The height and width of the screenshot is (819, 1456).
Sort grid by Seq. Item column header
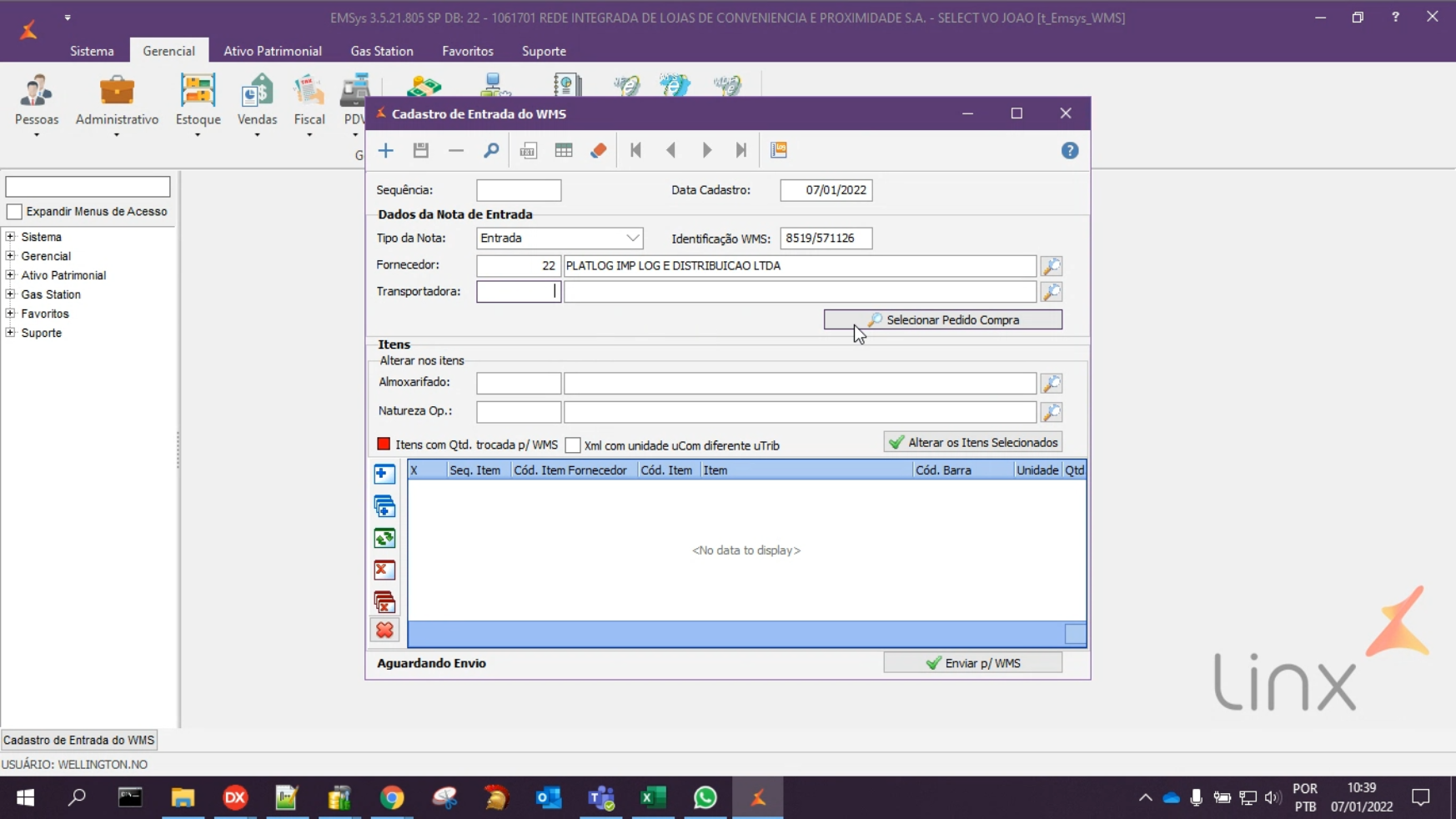pyautogui.click(x=478, y=470)
